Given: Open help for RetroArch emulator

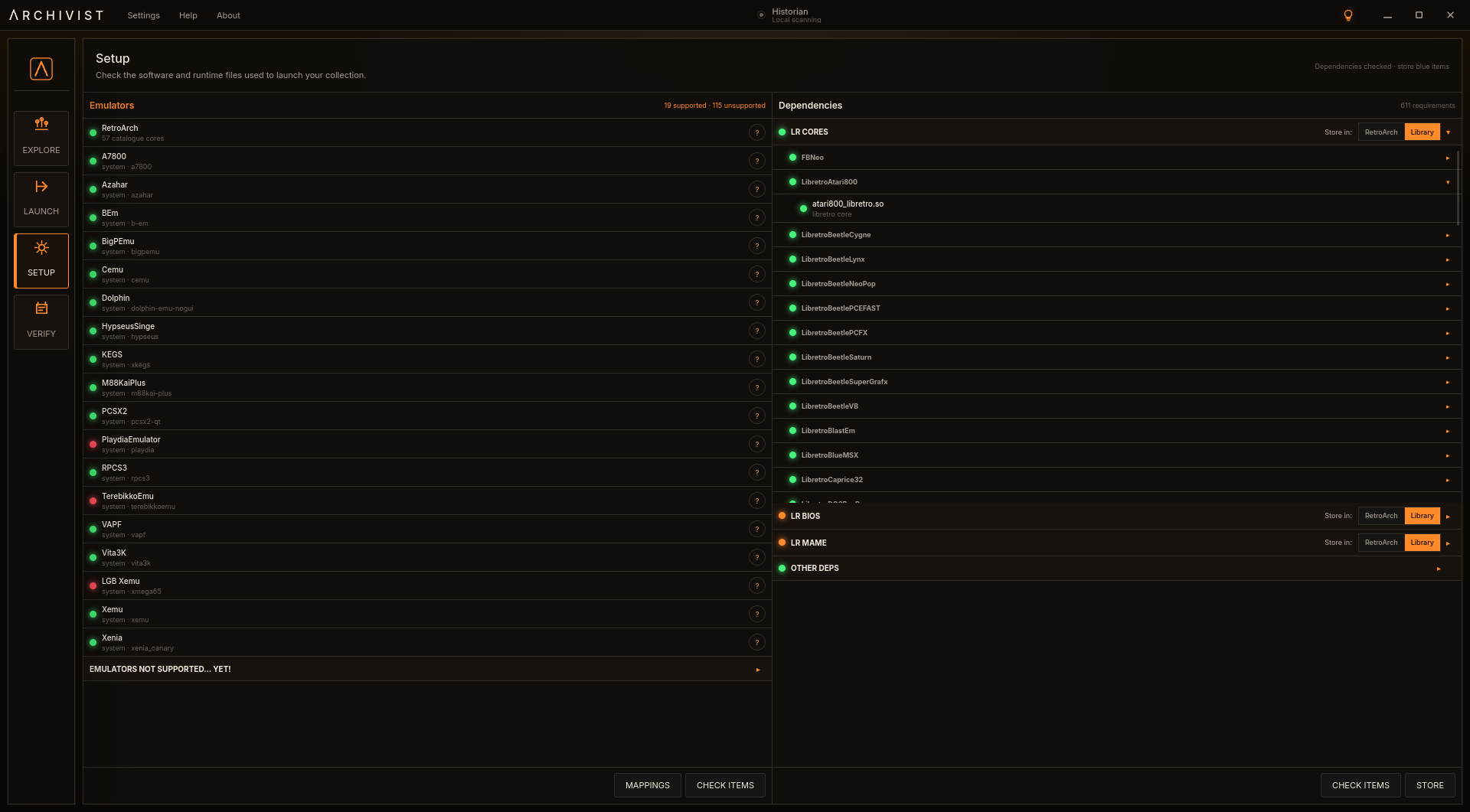Looking at the screenshot, I should pyautogui.click(x=757, y=132).
